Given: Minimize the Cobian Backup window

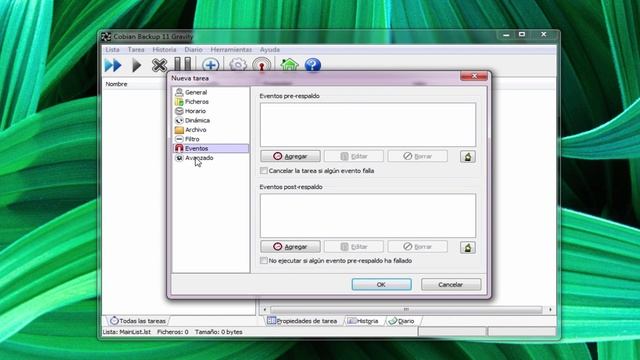Looking at the screenshot, I should tap(507, 35).
